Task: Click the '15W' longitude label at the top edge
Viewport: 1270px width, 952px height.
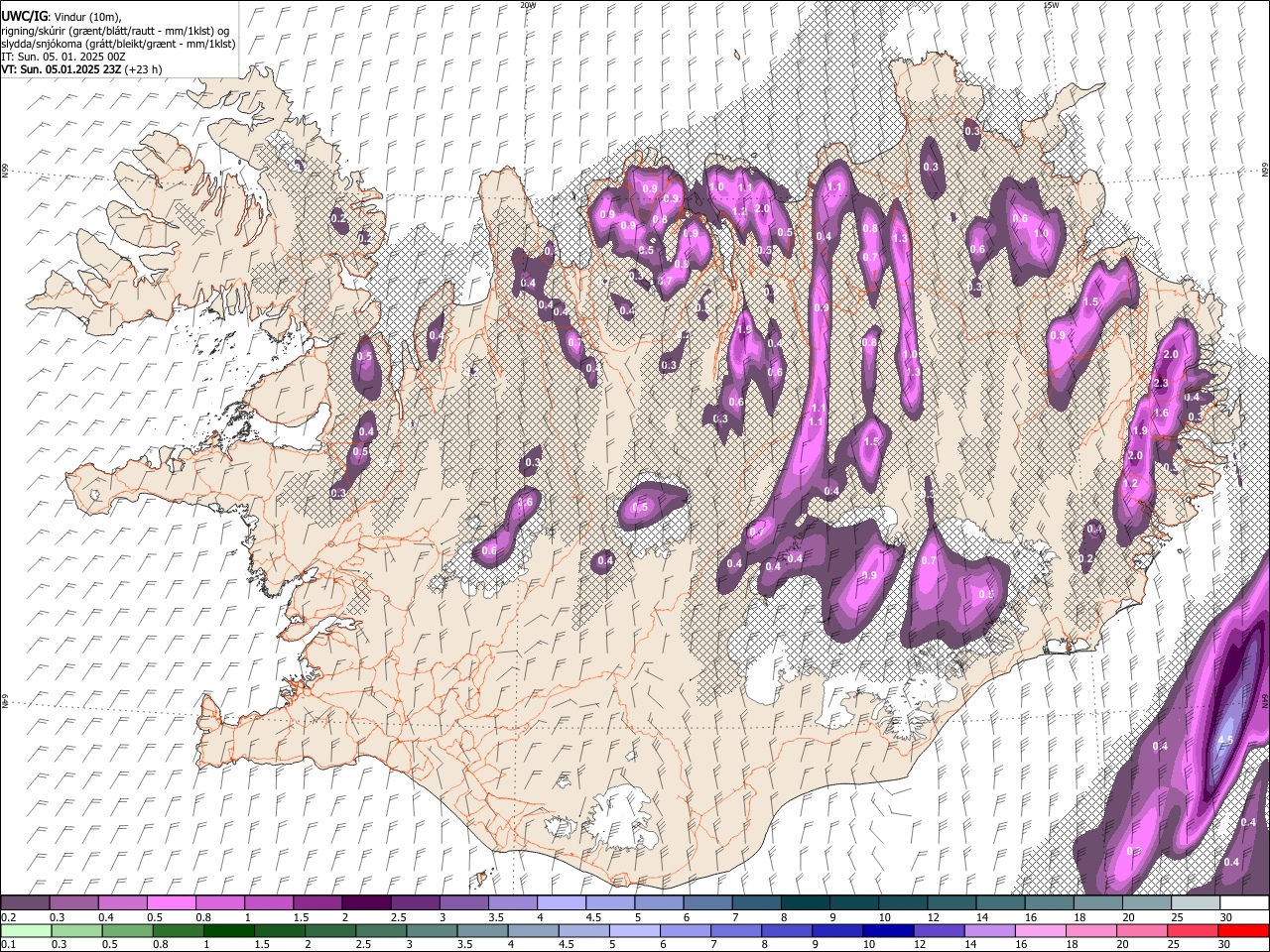Action: 1051,5
